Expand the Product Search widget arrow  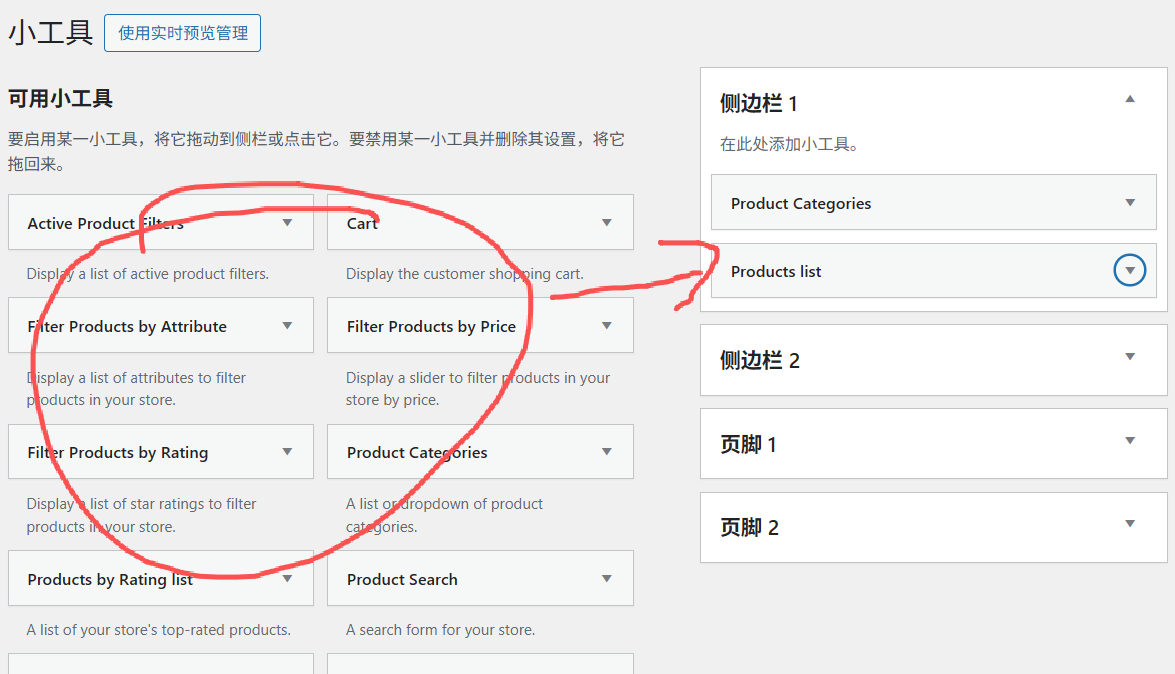(x=606, y=579)
